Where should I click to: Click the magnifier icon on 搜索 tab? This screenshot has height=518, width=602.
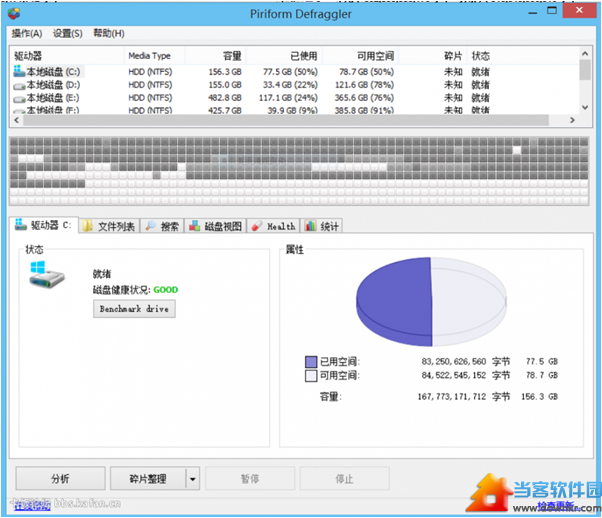click(150, 226)
